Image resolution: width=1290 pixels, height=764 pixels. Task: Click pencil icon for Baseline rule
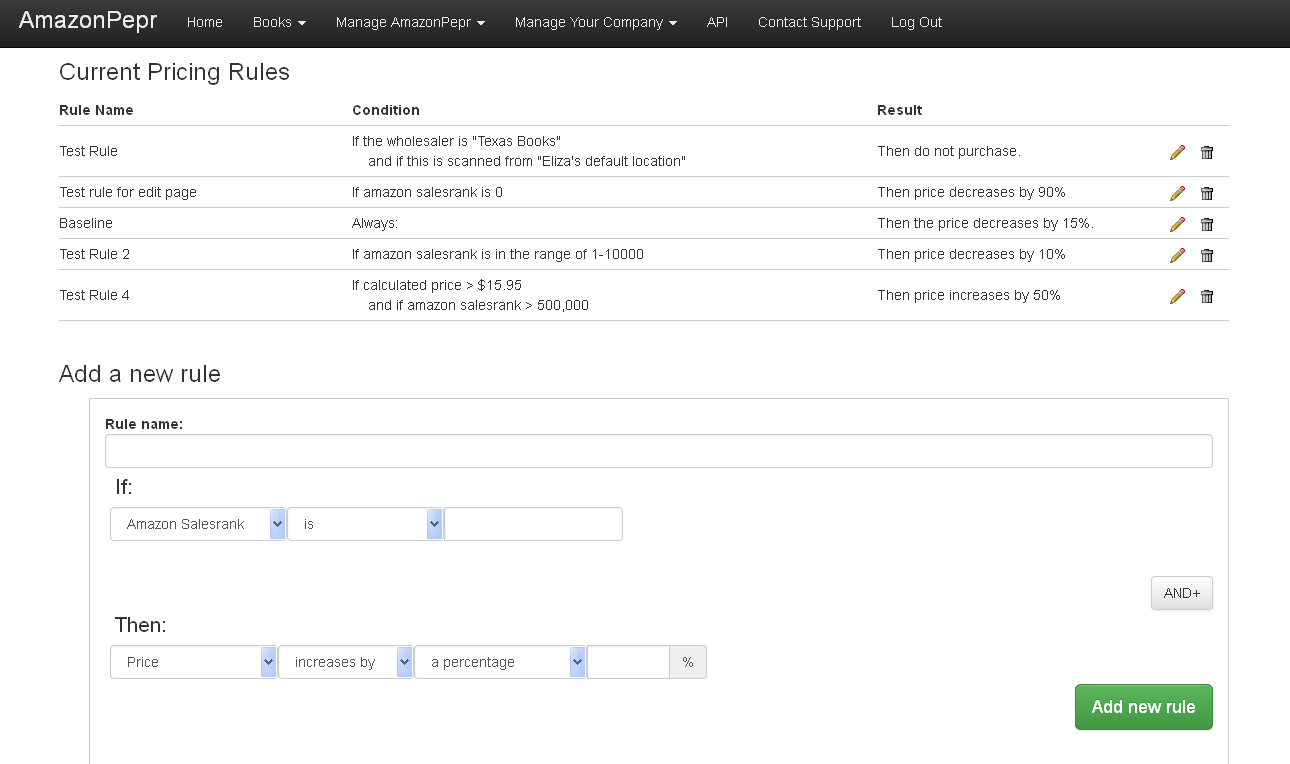(x=1177, y=224)
